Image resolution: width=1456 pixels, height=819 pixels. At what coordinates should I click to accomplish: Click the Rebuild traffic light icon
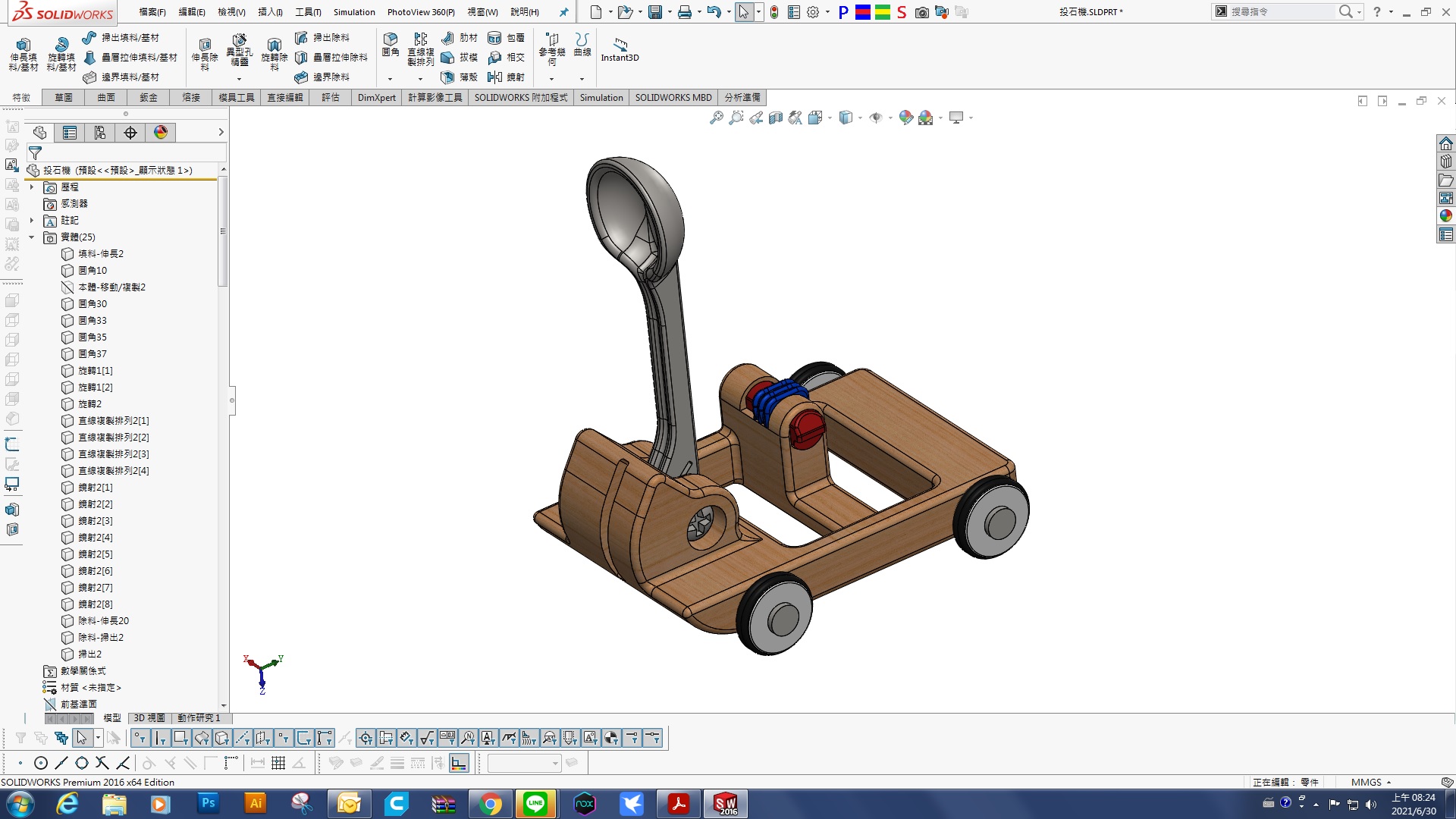point(774,12)
